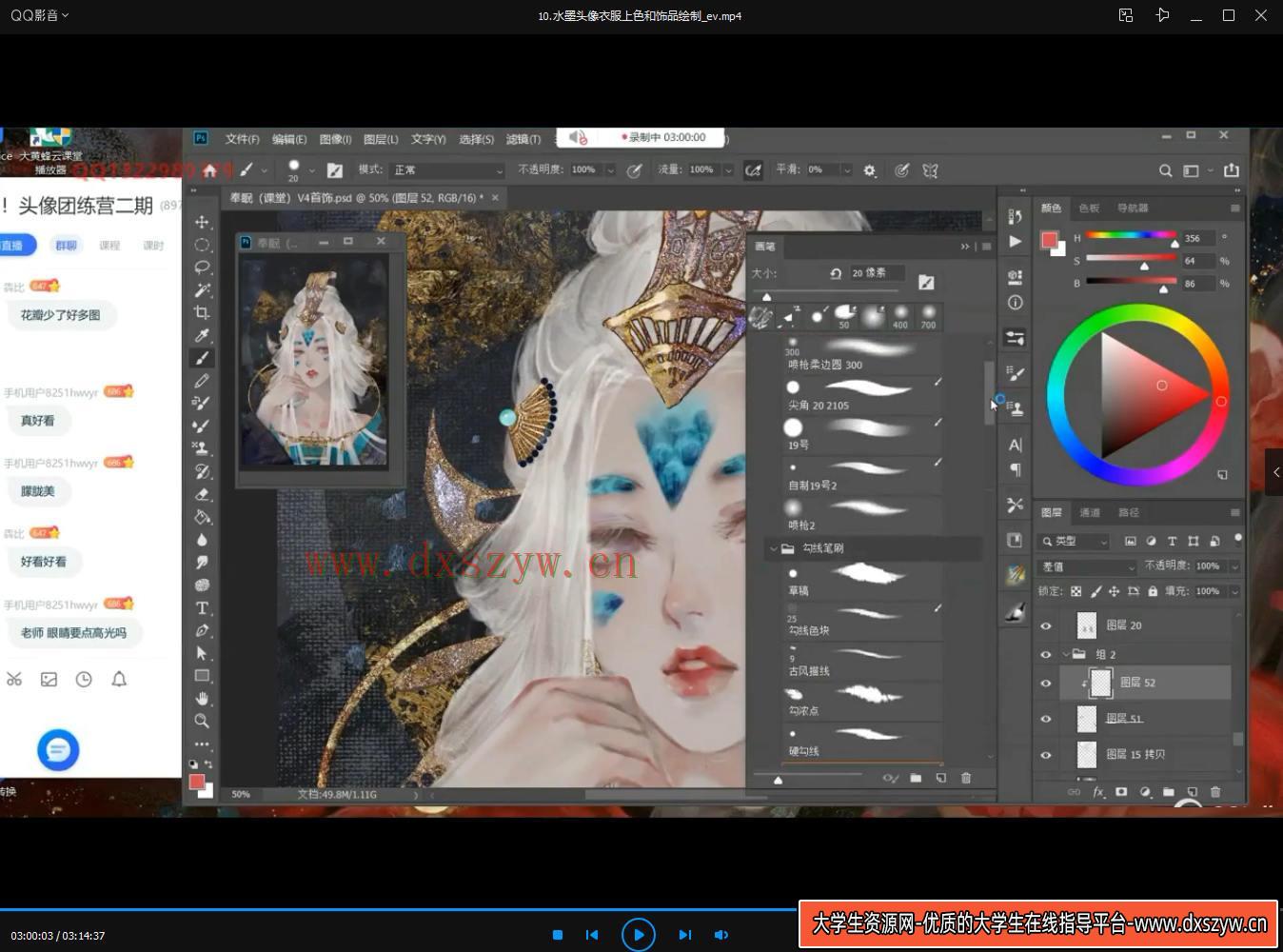Select the 古风描线 brush preset
Viewport: 1283px width, 952px height.
tap(863, 660)
